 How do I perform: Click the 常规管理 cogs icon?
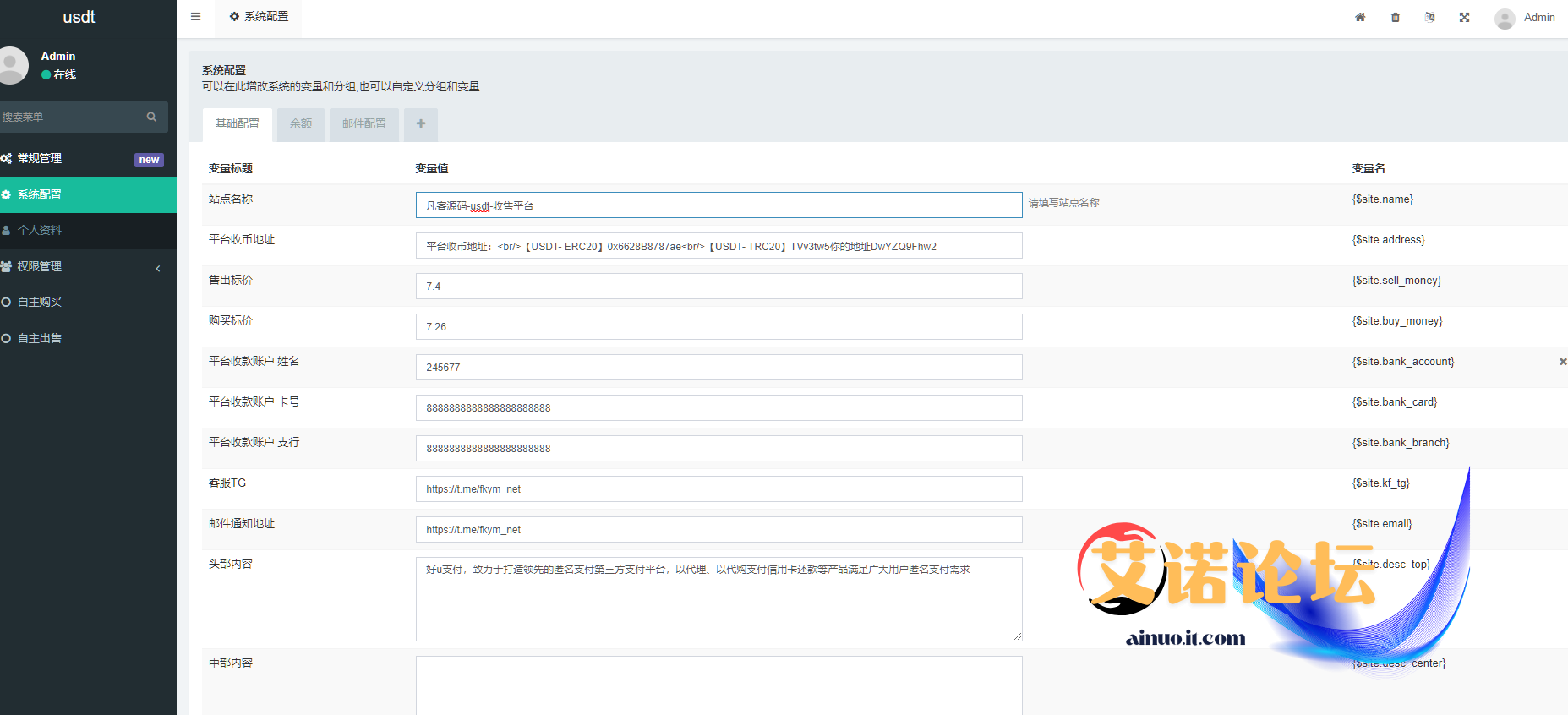6,159
